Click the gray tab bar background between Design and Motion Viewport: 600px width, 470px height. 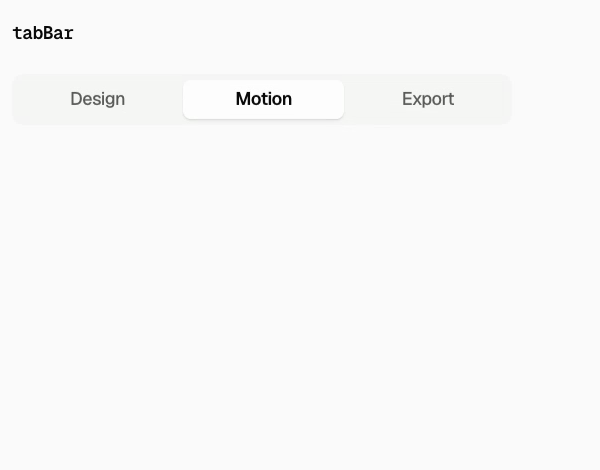tap(181, 99)
